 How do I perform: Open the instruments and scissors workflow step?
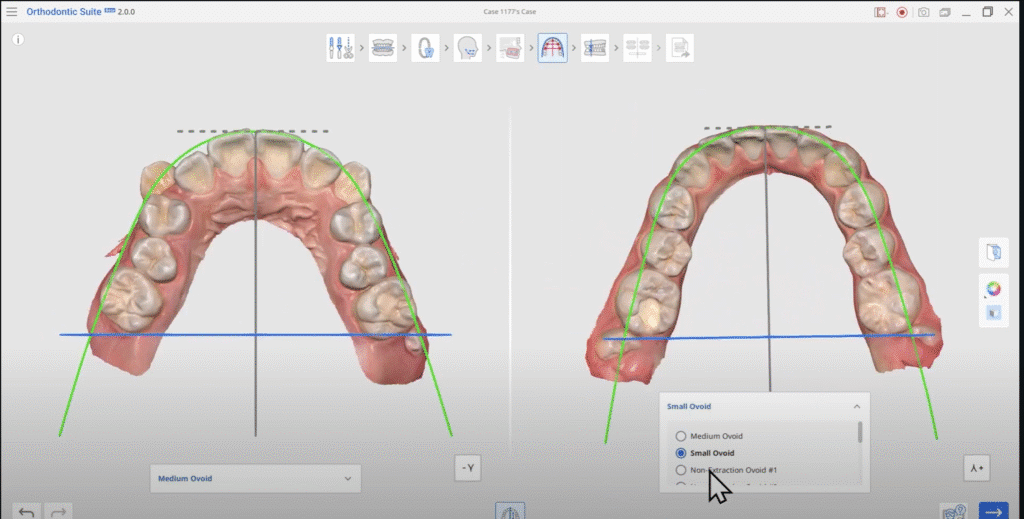pyautogui.click(x=340, y=48)
